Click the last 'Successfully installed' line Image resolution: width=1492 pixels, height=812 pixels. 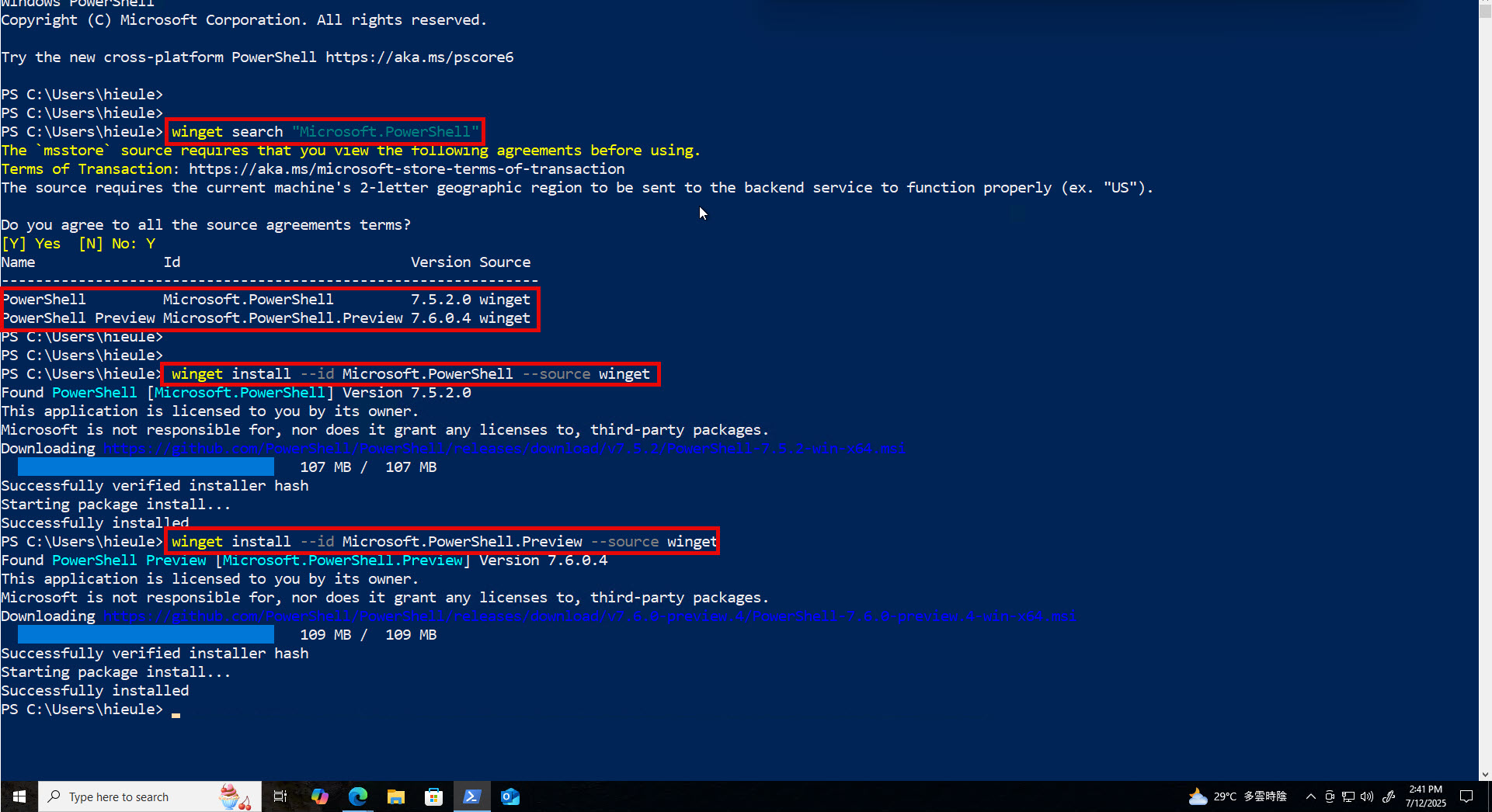click(95, 691)
